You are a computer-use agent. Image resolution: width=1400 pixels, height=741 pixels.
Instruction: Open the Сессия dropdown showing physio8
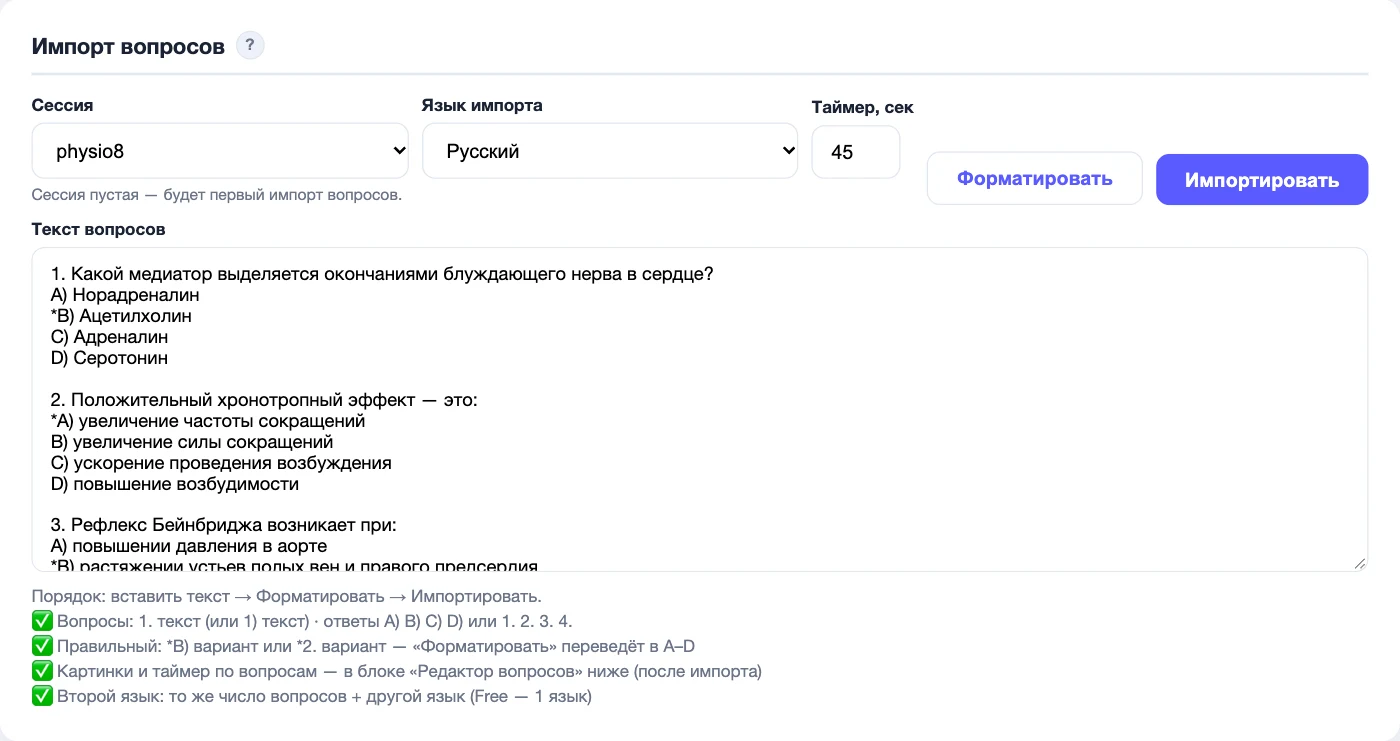[220, 151]
